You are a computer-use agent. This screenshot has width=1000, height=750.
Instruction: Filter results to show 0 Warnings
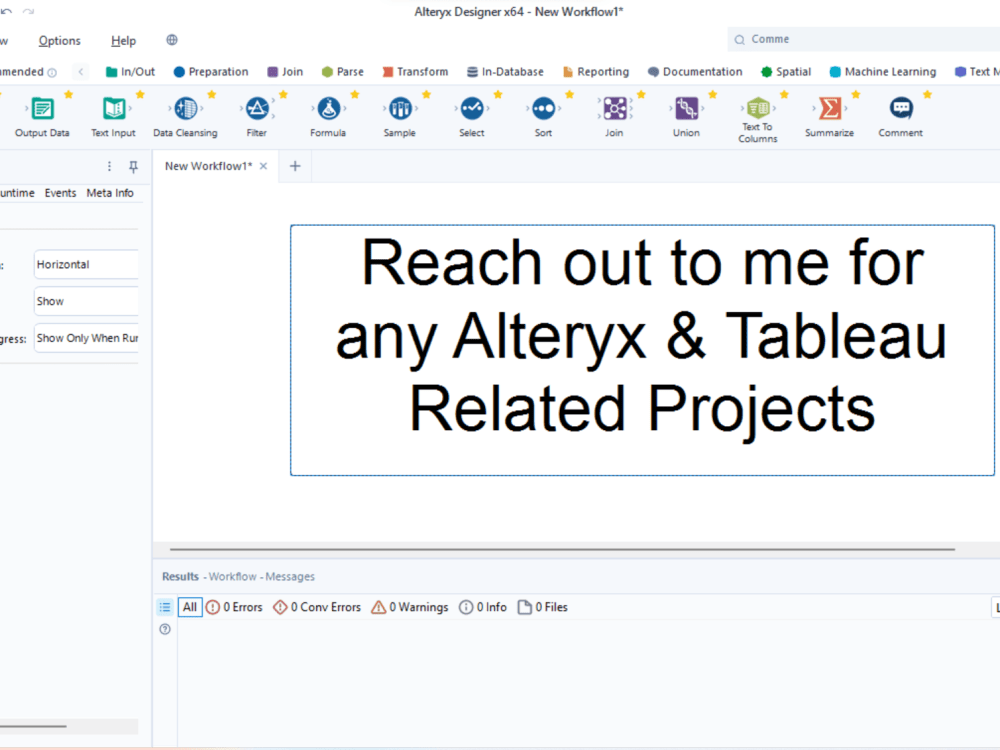416,607
